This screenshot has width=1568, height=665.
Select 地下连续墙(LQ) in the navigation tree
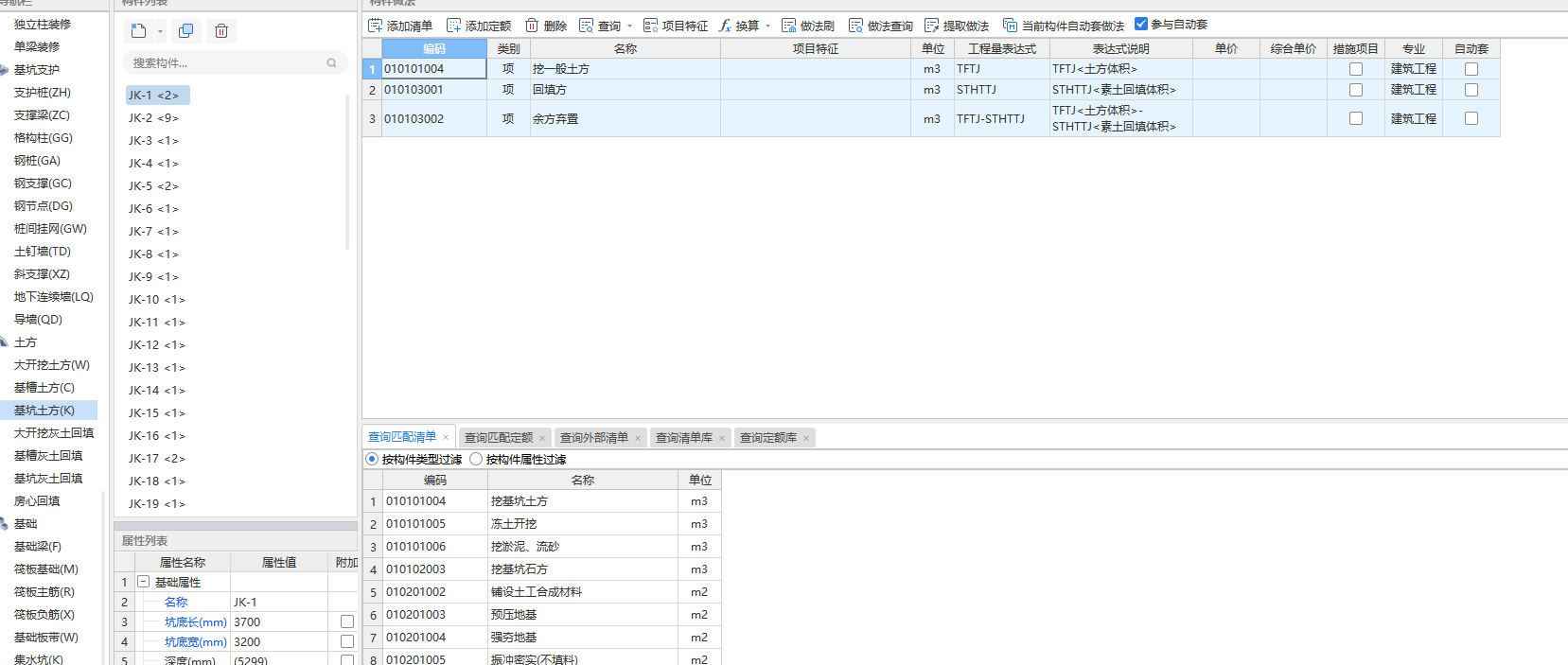54,297
